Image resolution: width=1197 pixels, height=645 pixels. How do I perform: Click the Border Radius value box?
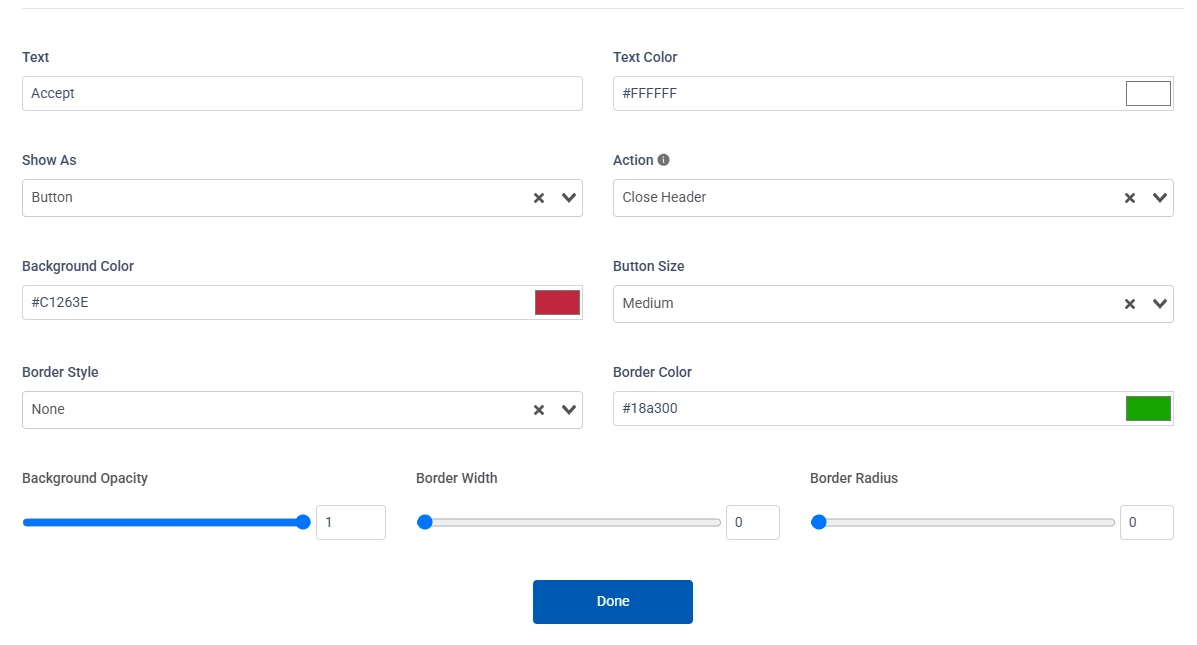tap(1146, 521)
